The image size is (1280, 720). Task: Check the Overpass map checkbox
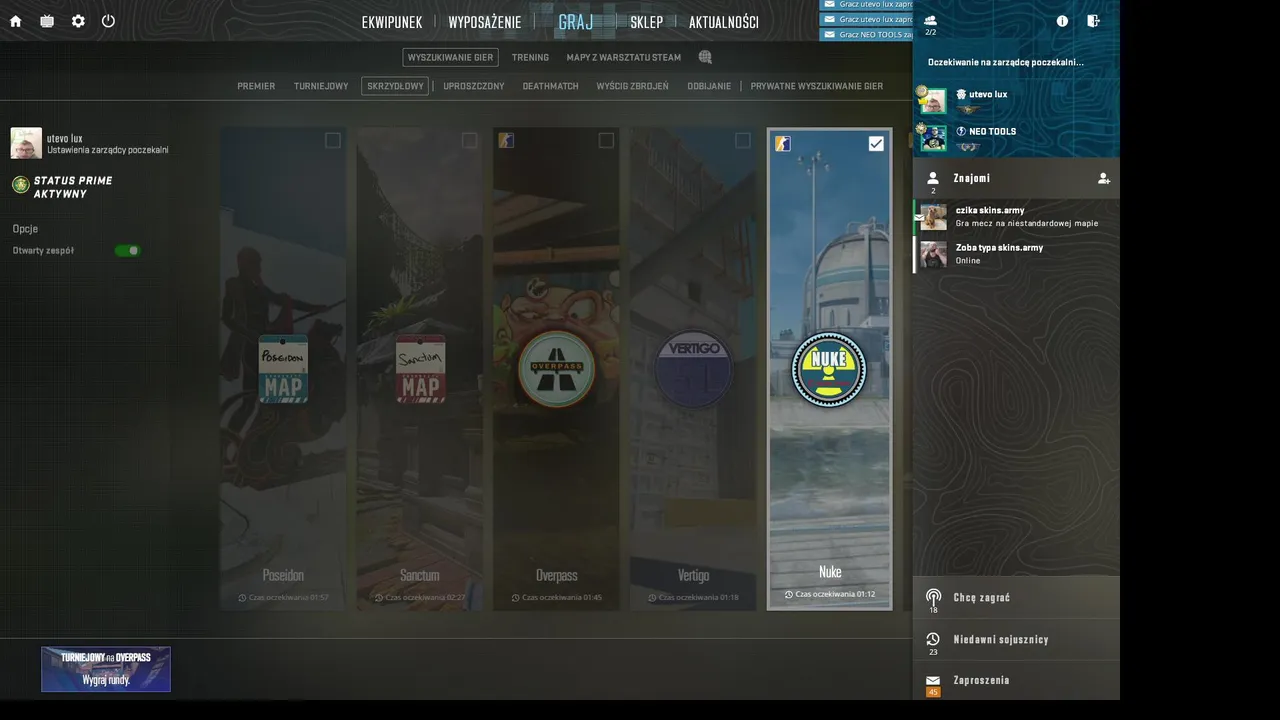[x=606, y=141]
